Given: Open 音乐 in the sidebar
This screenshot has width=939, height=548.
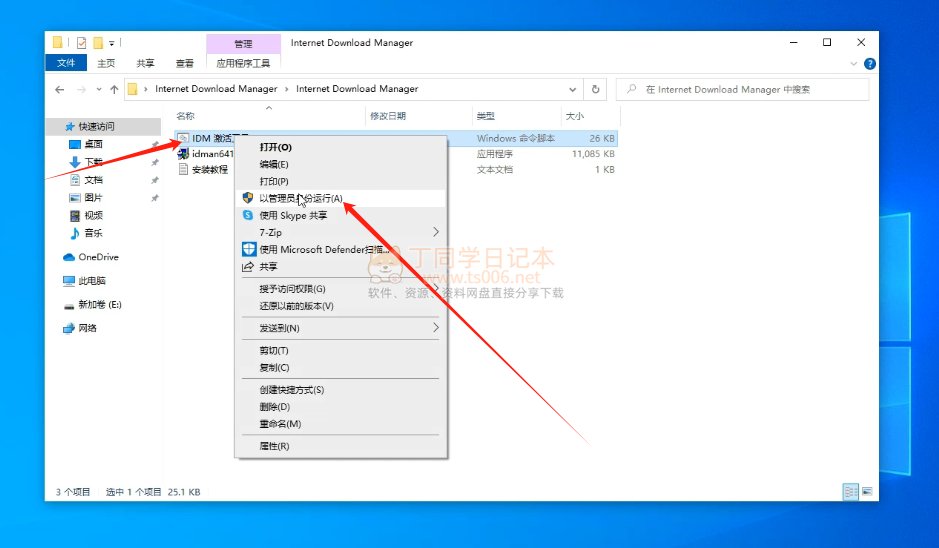Looking at the screenshot, I should coord(93,233).
